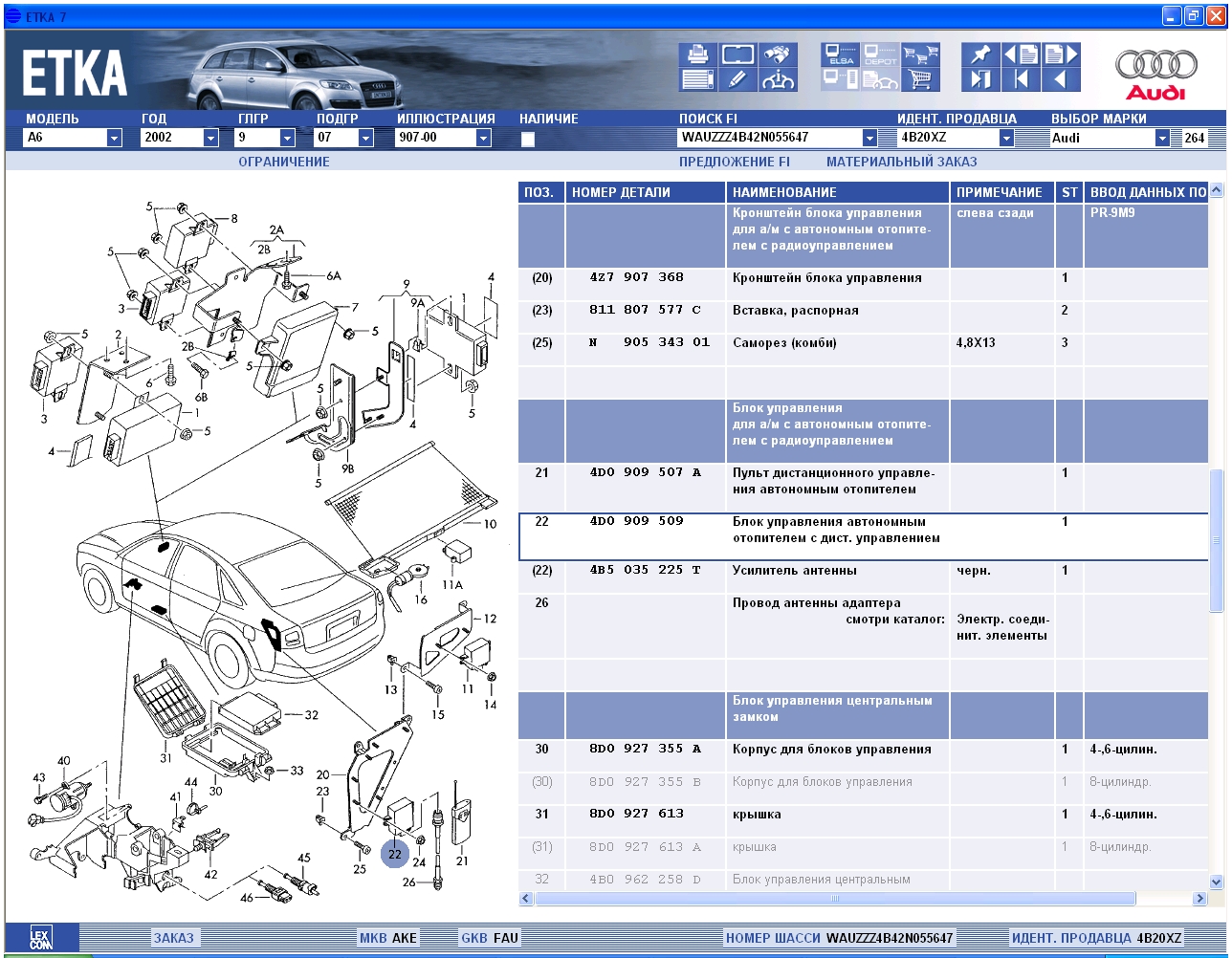This screenshot has height=958, width=1232.
Task: Click the horizontal scrollbar left arrow
Action: (526, 899)
